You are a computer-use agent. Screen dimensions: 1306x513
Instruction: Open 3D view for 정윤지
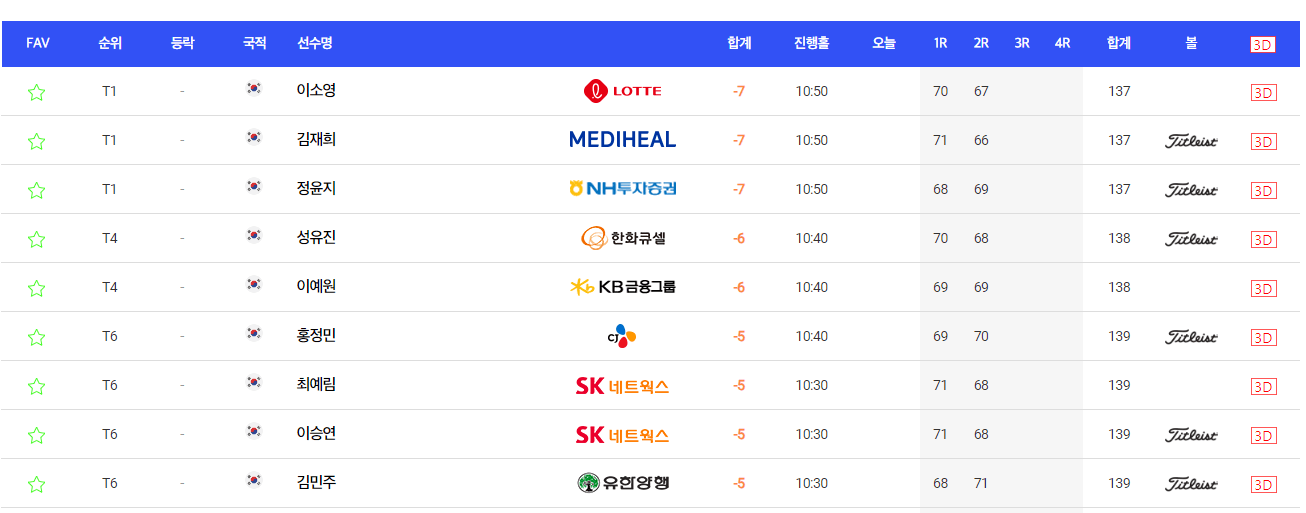pos(1264,191)
